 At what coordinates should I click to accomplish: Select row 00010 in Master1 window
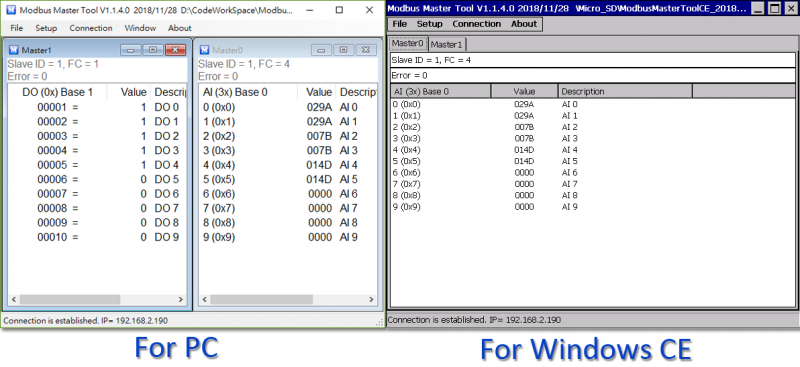97,237
